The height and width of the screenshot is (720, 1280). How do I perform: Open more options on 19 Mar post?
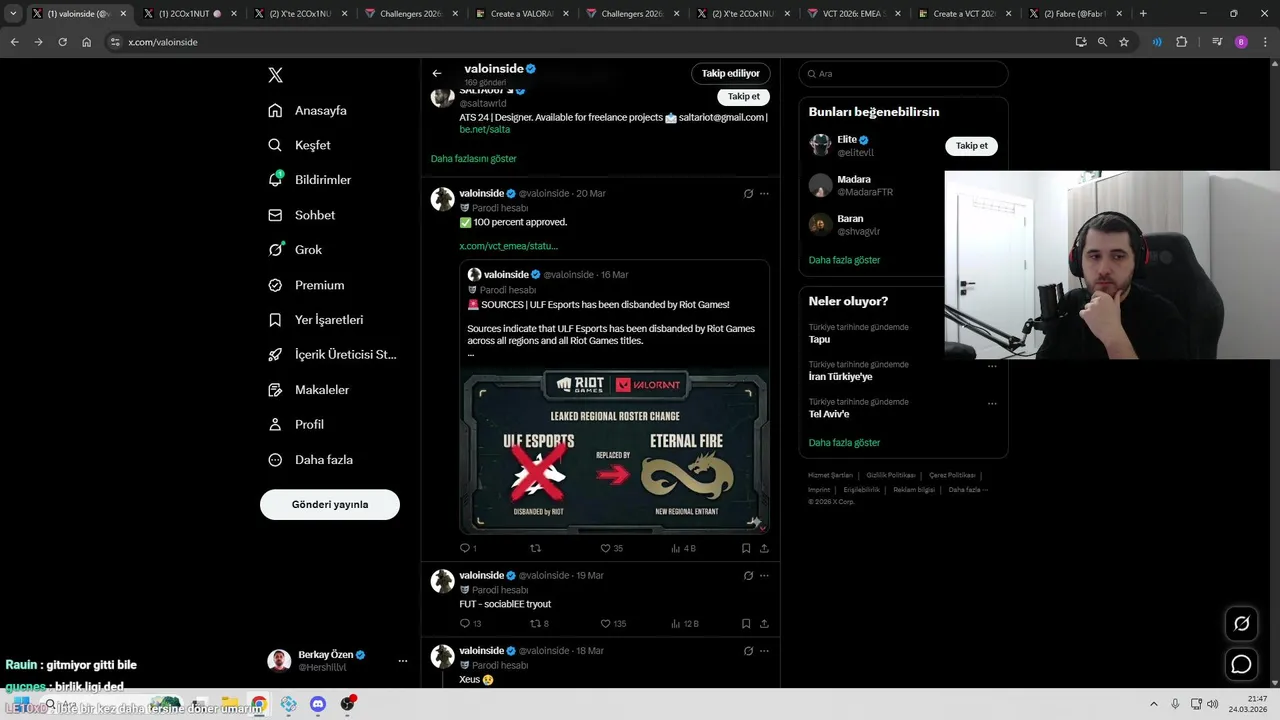pos(764,576)
